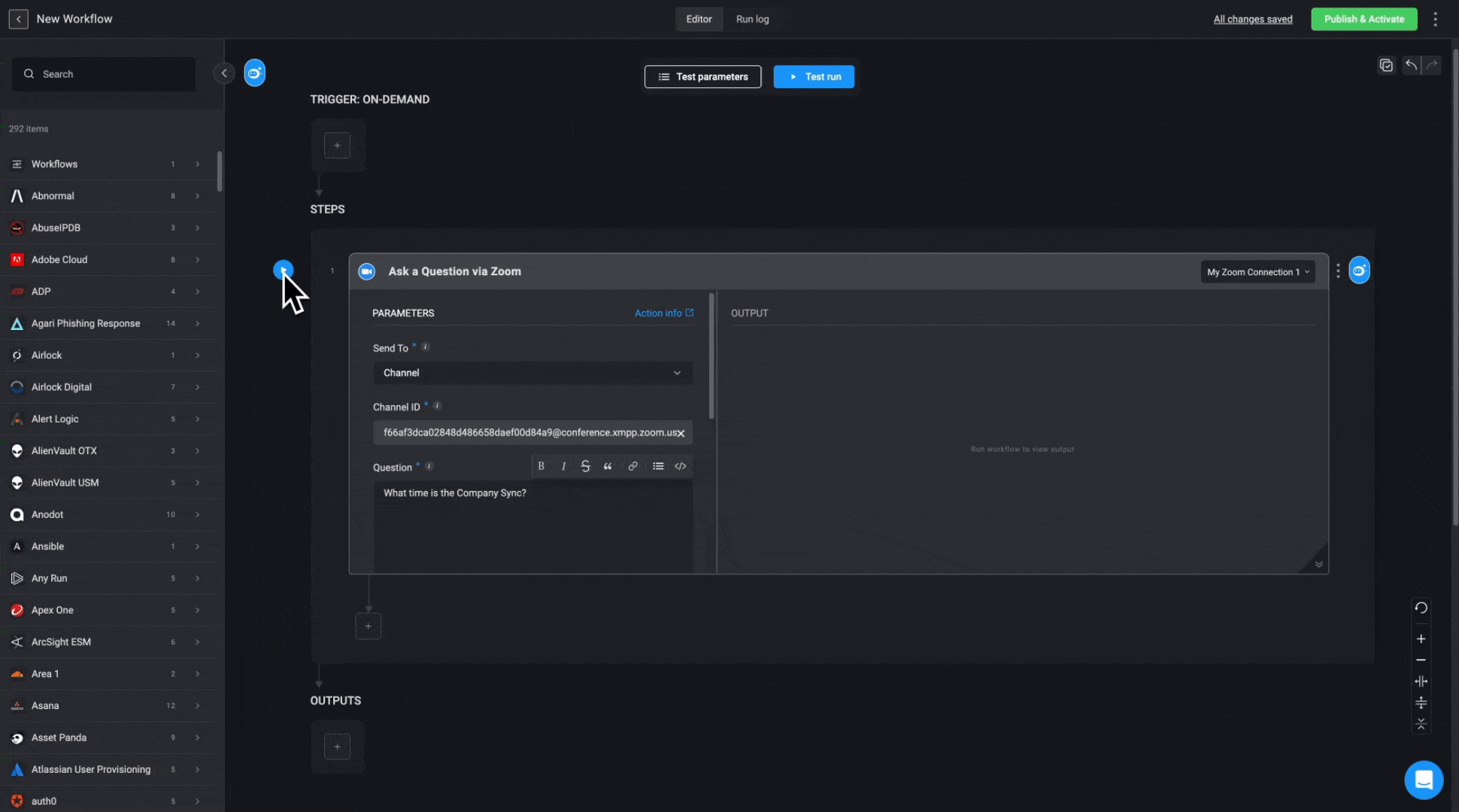Click the bulleted list icon
1459x812 pixels.
click(x=658, y=466)
